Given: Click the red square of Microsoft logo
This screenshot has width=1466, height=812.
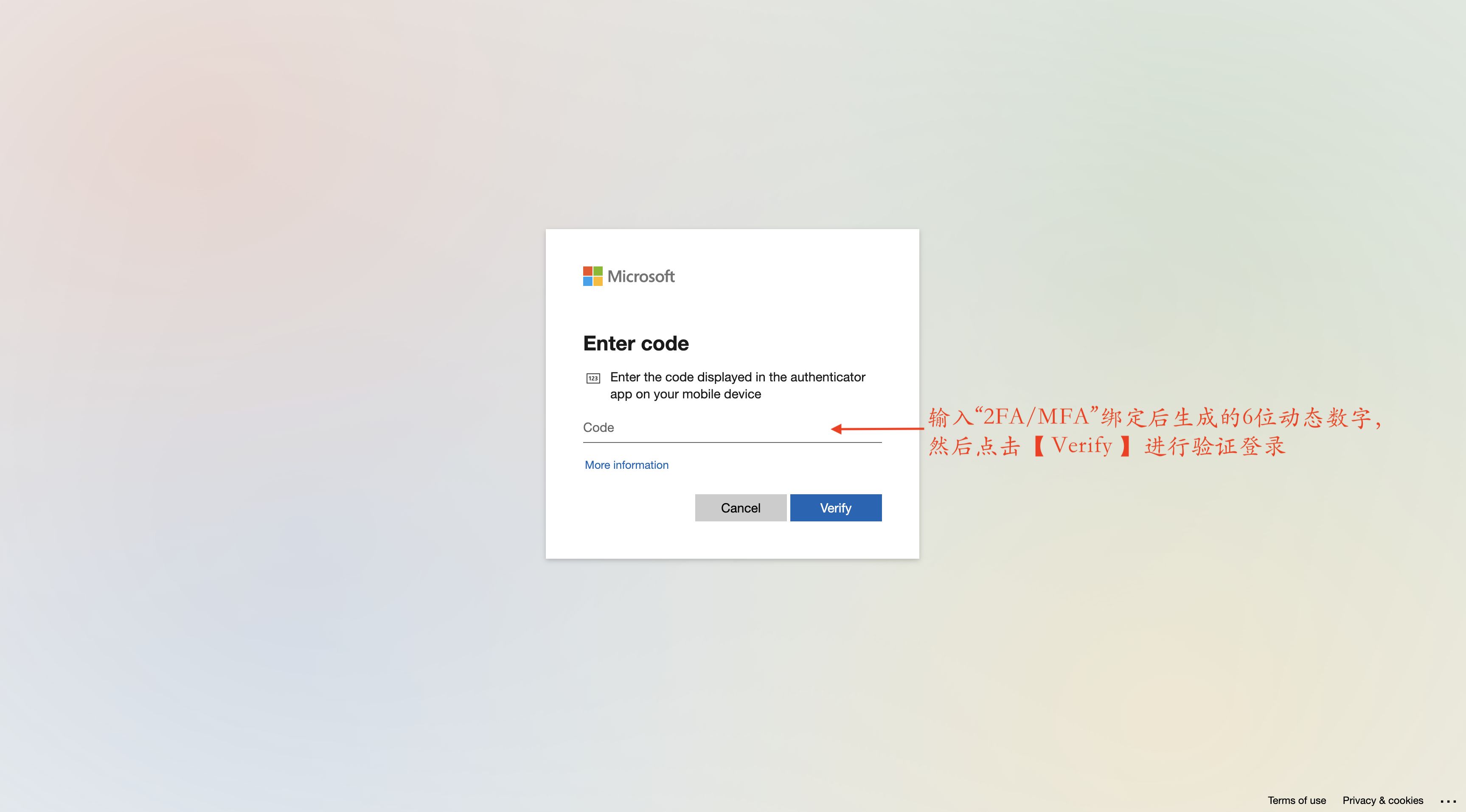Looking at the screenshot, I should point(587,271).
